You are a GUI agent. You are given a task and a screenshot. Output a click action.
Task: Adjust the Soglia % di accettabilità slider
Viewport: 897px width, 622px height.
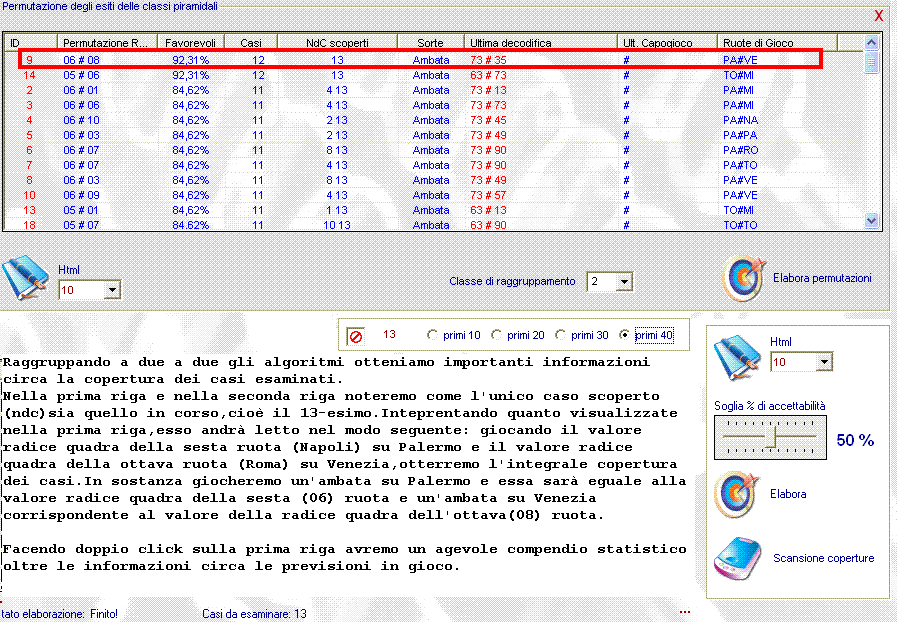[x=771, y=437]
